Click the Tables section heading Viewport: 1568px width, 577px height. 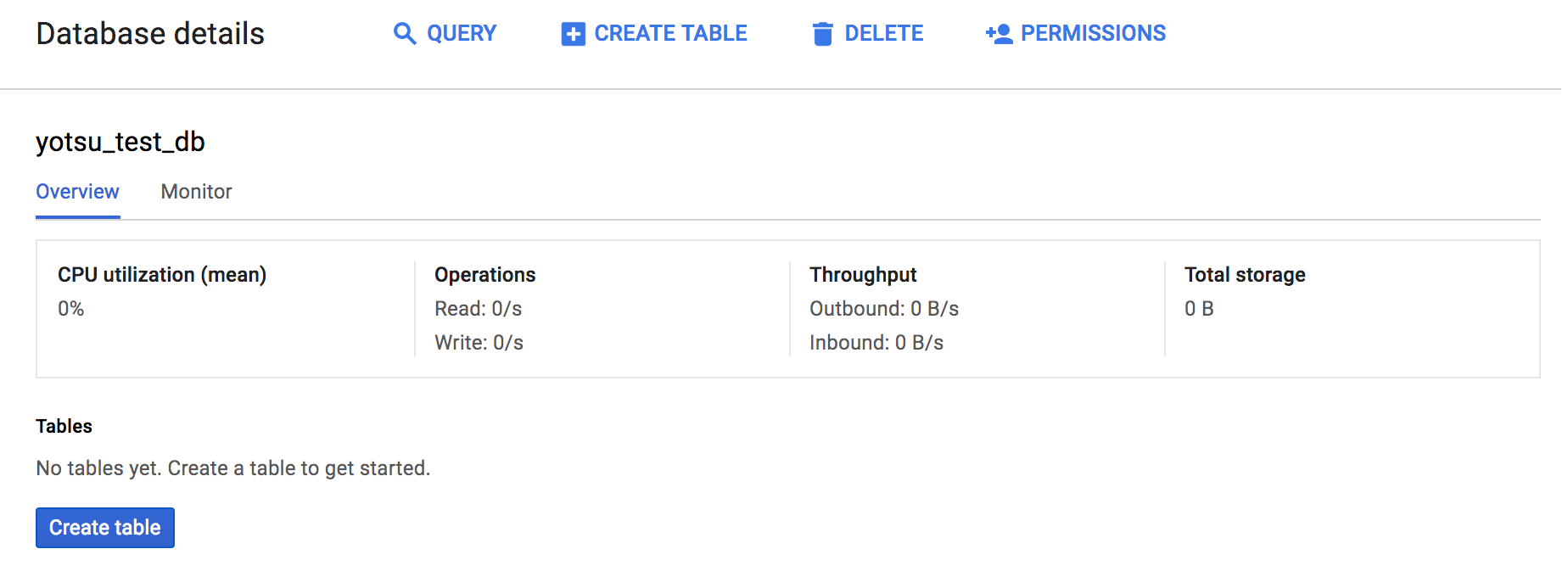click(64, 426)
